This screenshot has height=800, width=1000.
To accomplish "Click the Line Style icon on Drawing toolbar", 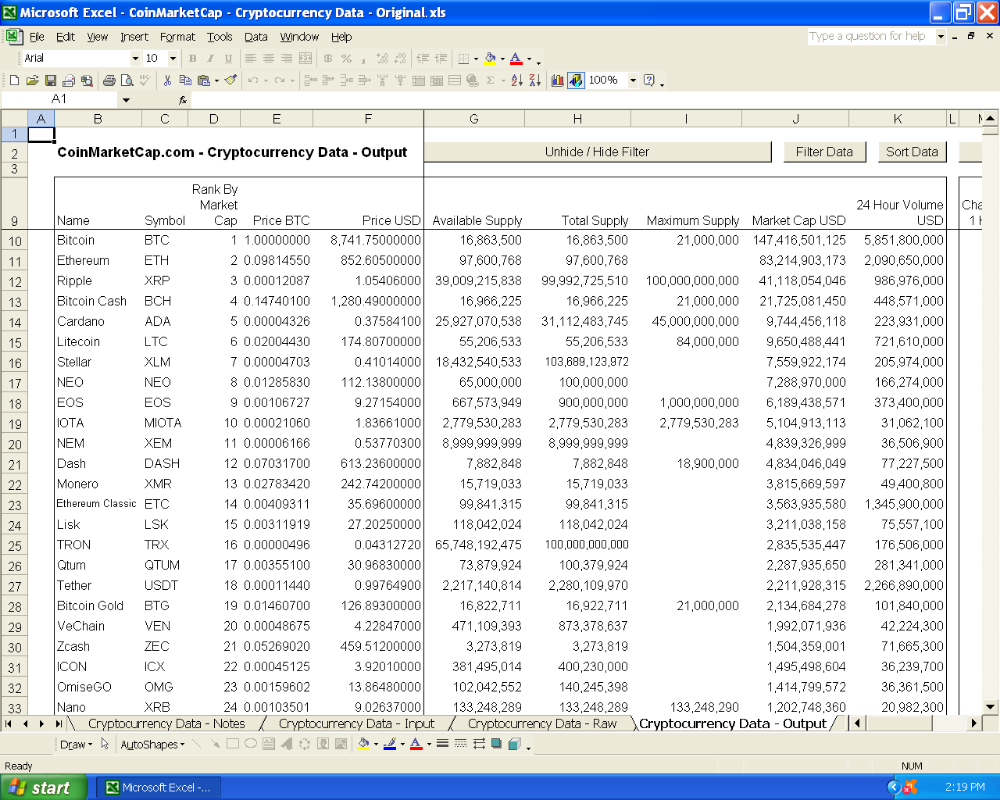I will [442, 744].
